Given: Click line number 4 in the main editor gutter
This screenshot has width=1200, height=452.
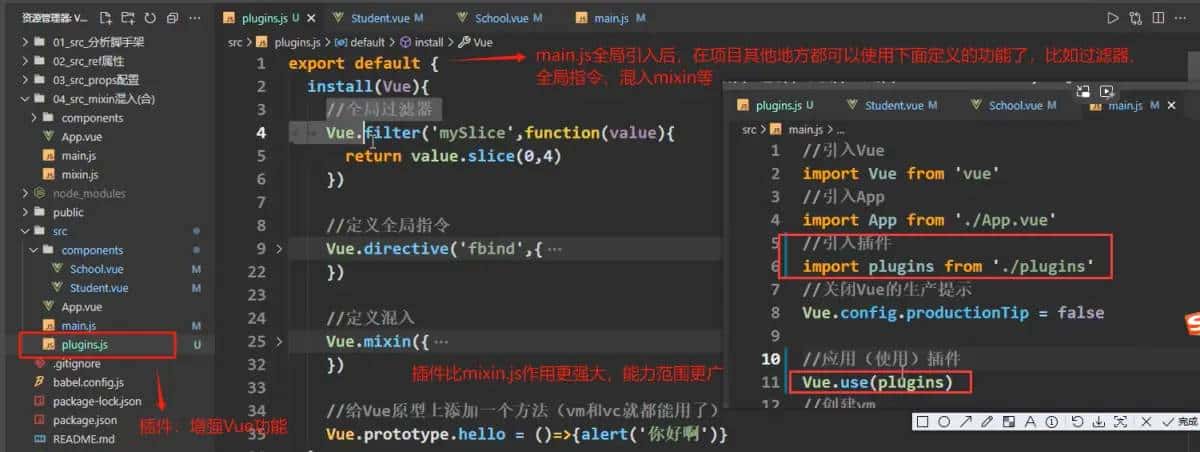Looking at the screenshot, I should click(x=260, y=132).
